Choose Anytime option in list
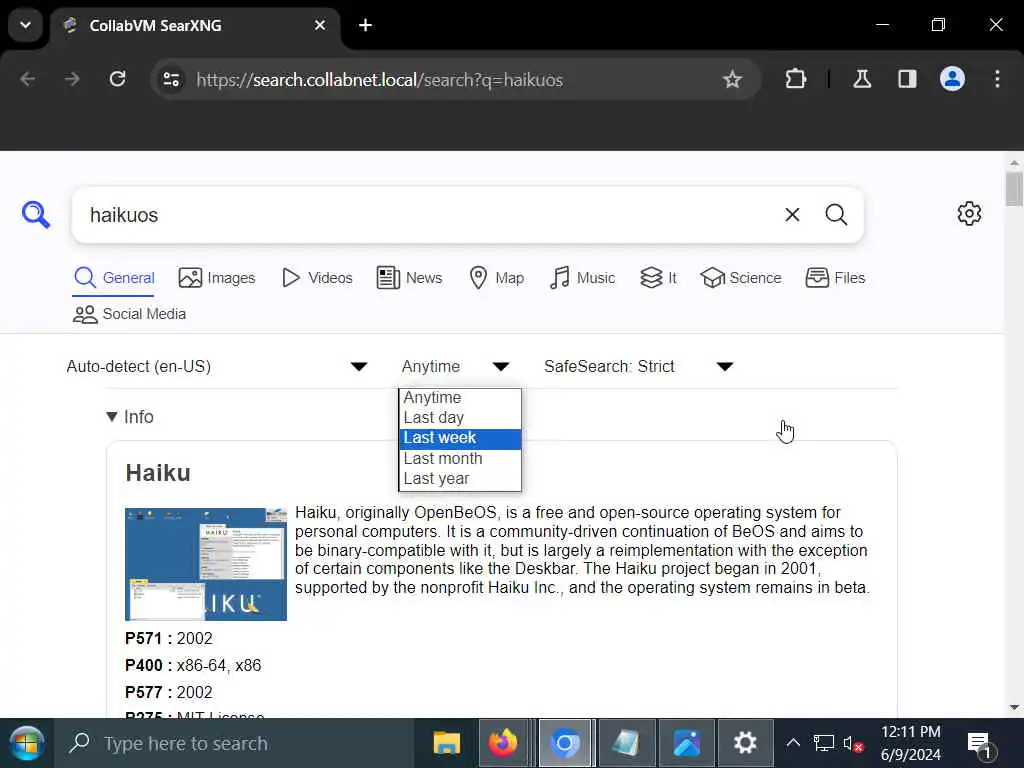 click(x=460, y=398)
